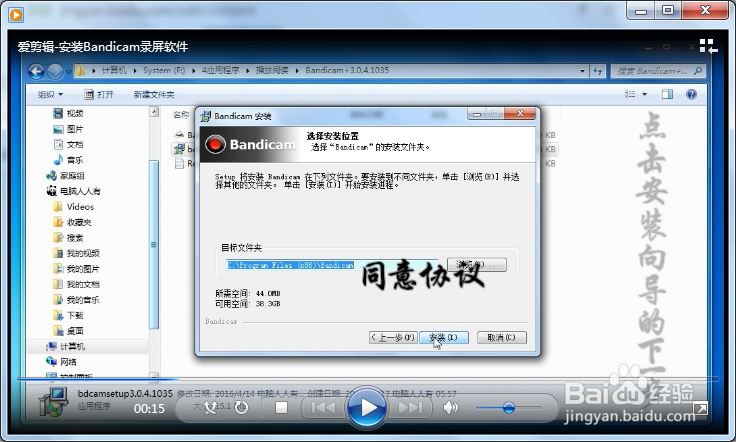Click Explorer address bar refresh icon
Screen dimensions: 736x442
click(x=598, y=71)
